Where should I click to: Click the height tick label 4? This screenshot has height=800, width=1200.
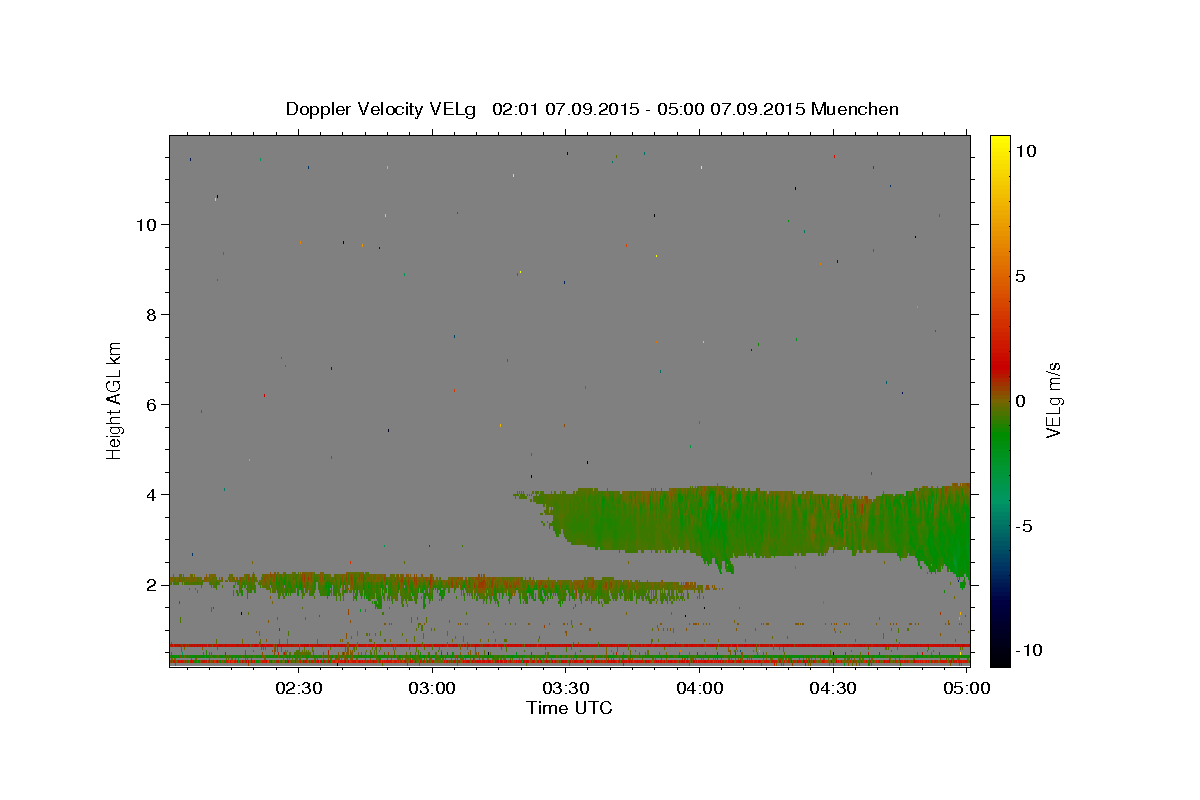click(x=152, y=495)
